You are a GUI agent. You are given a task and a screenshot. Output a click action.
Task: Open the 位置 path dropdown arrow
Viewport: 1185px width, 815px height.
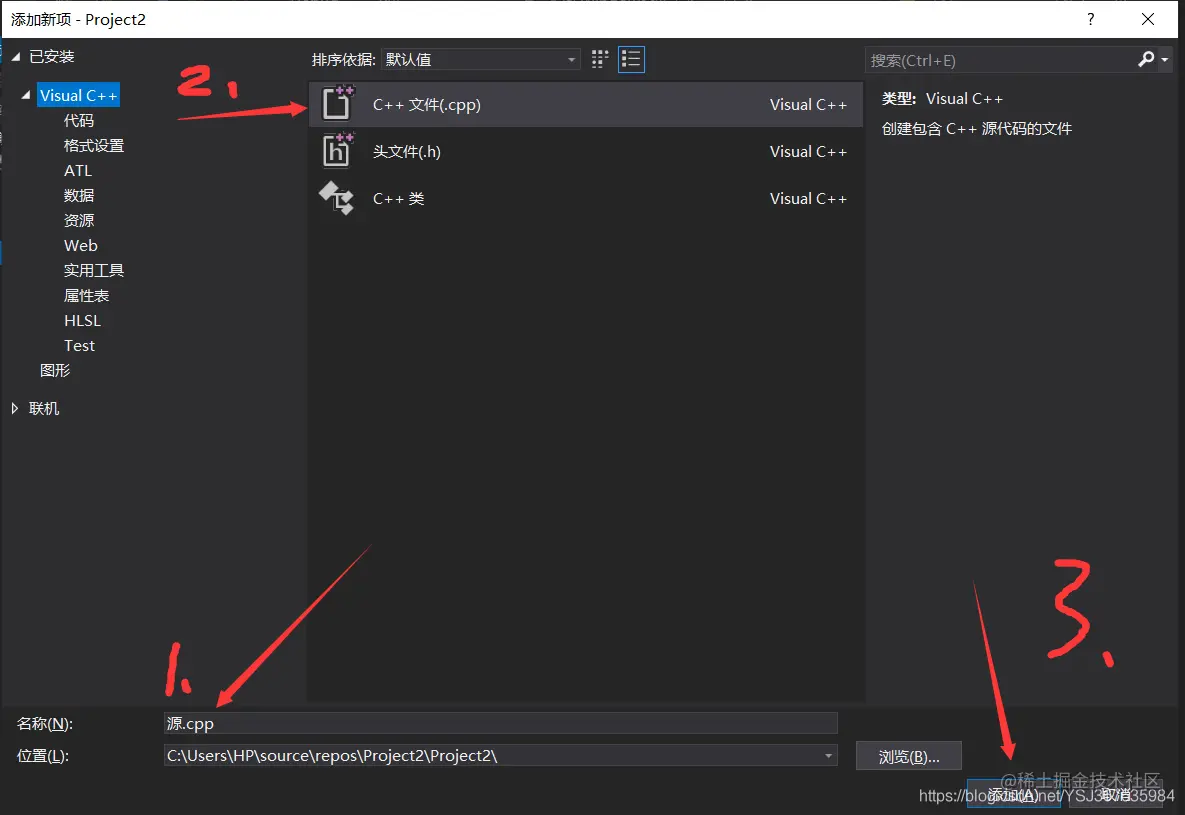point(828,755)
